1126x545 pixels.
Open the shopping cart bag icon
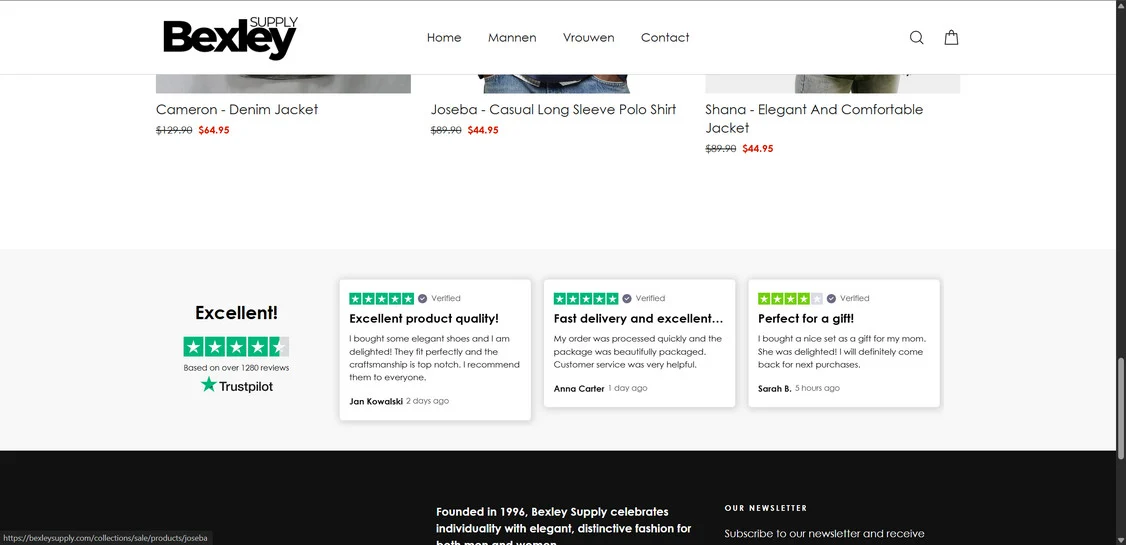951,37
